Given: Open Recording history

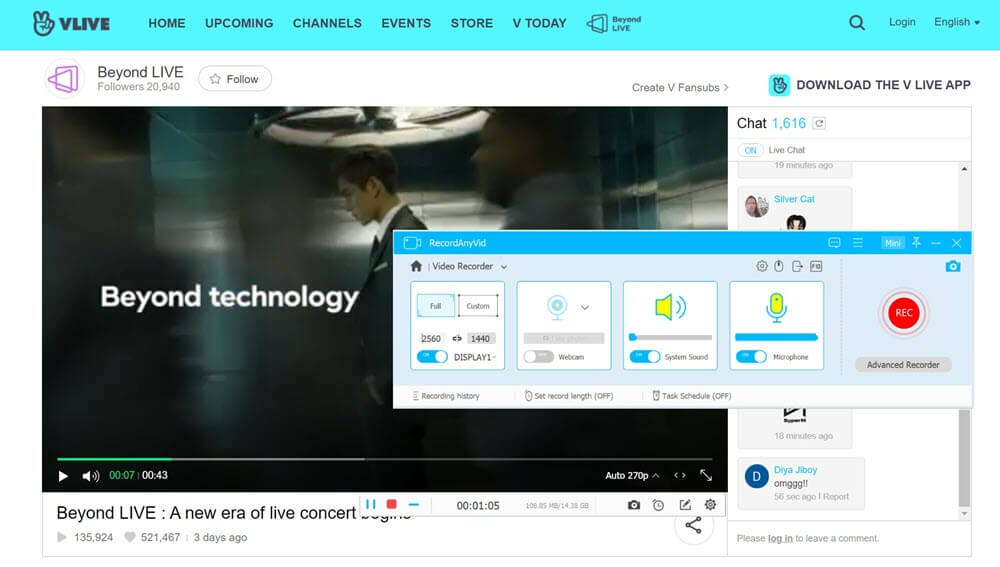Looking at the screenshot, I should point(446,396).
